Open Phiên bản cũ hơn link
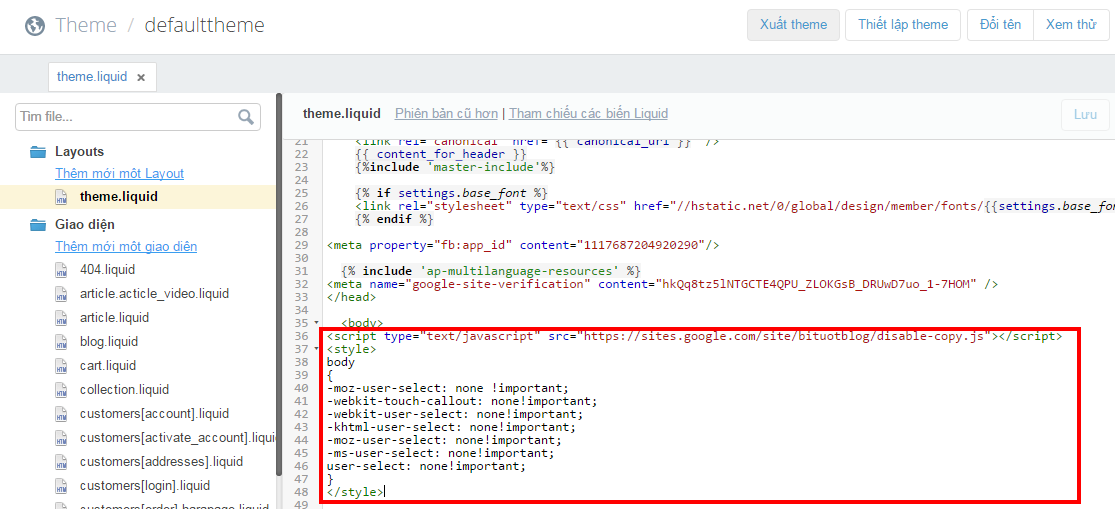 (x=447, y=114)
